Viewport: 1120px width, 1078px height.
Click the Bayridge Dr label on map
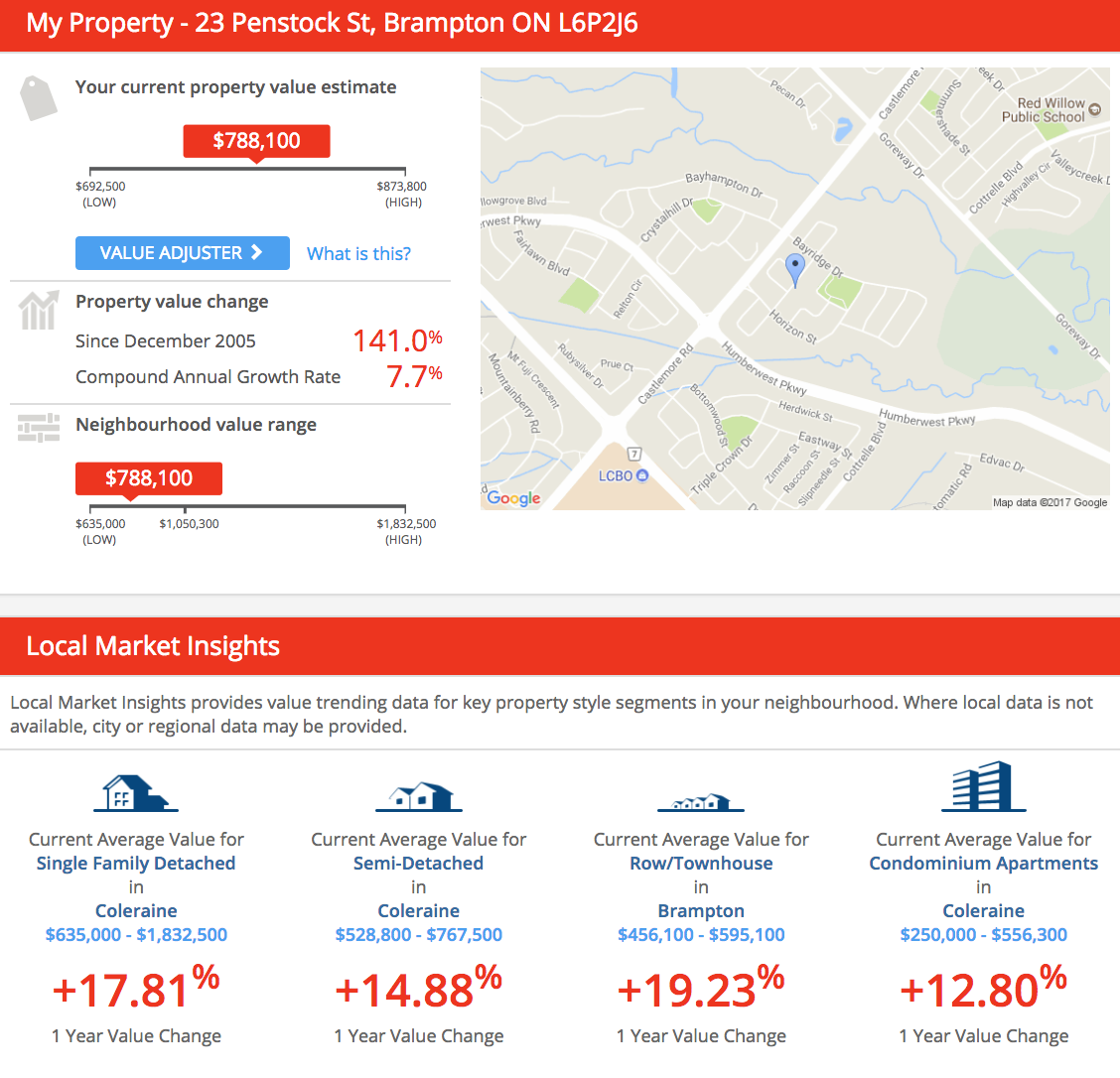[x=818, y=257]
